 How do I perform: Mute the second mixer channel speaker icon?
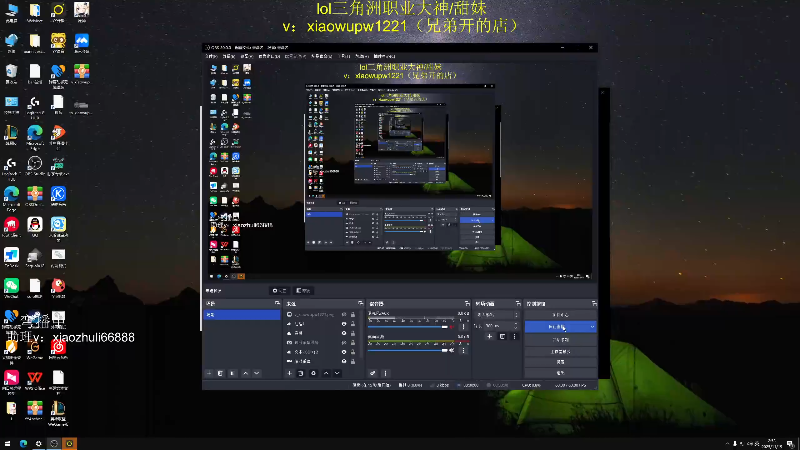coord(452,351)
